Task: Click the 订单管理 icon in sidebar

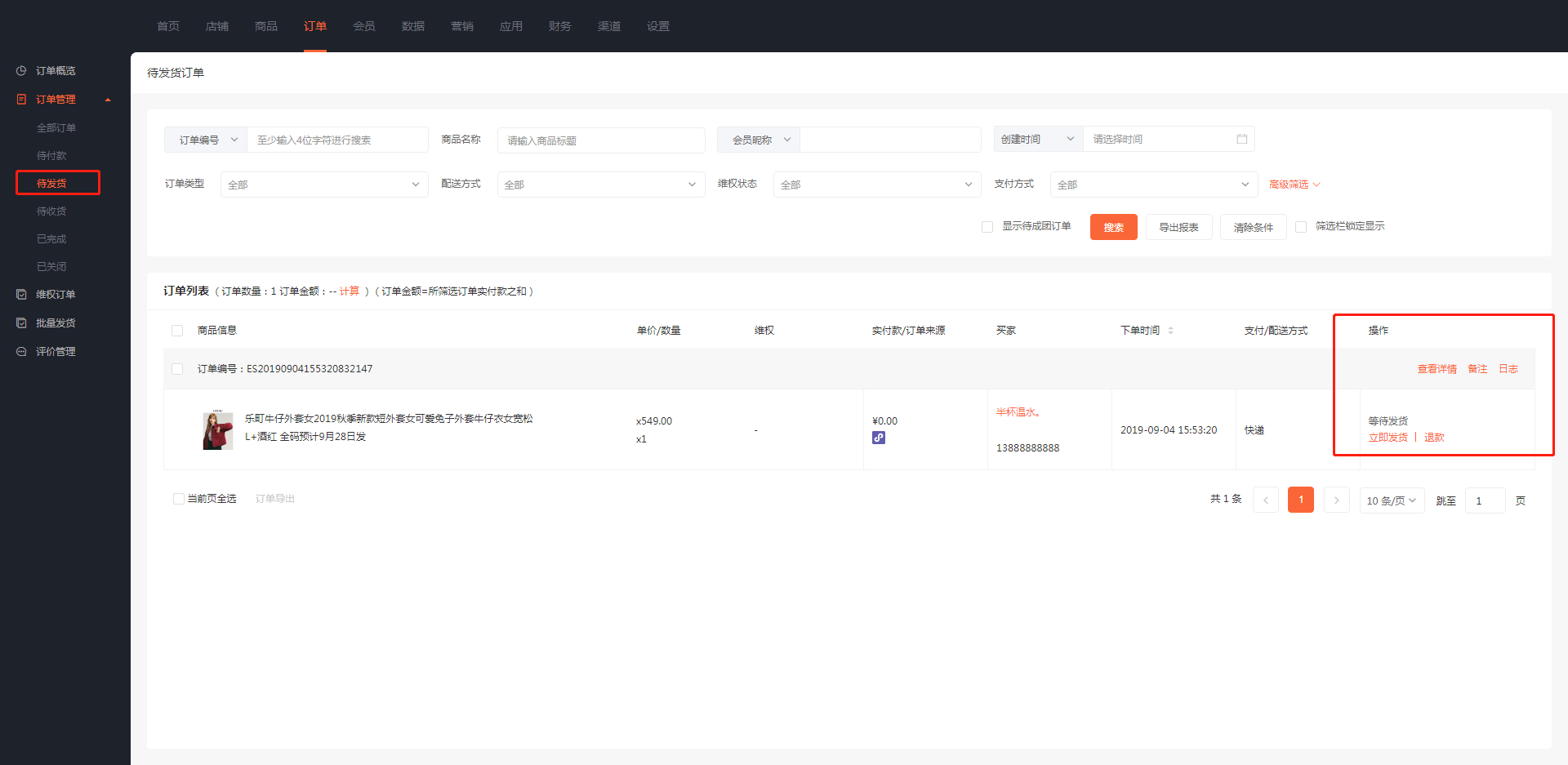Action: 21,100
